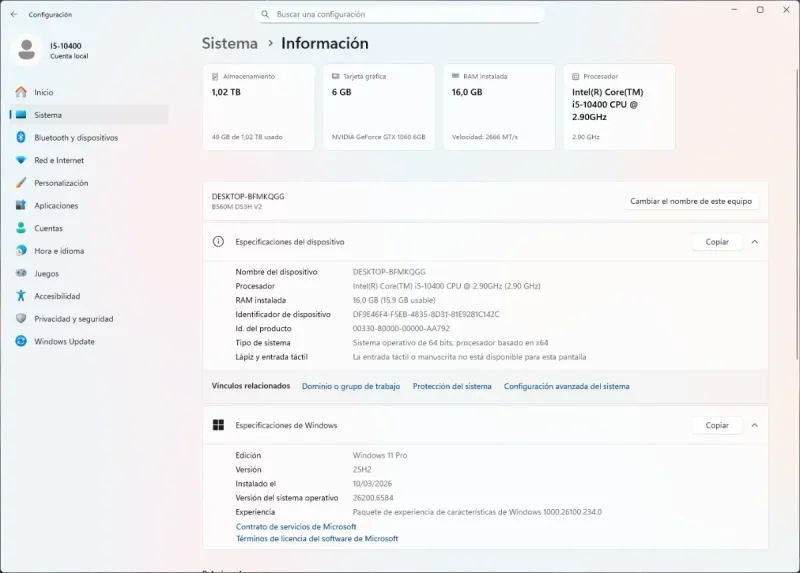Image resolution: width=800 pixels, height=573 pixels.
Task: Click the user account avatar
Action: click(27, 50)
